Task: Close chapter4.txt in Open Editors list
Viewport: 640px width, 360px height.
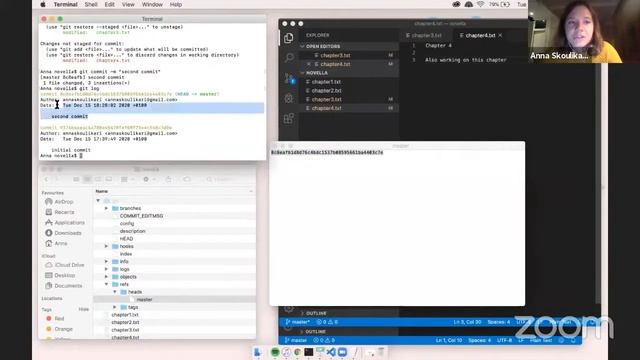Action: 309,64
